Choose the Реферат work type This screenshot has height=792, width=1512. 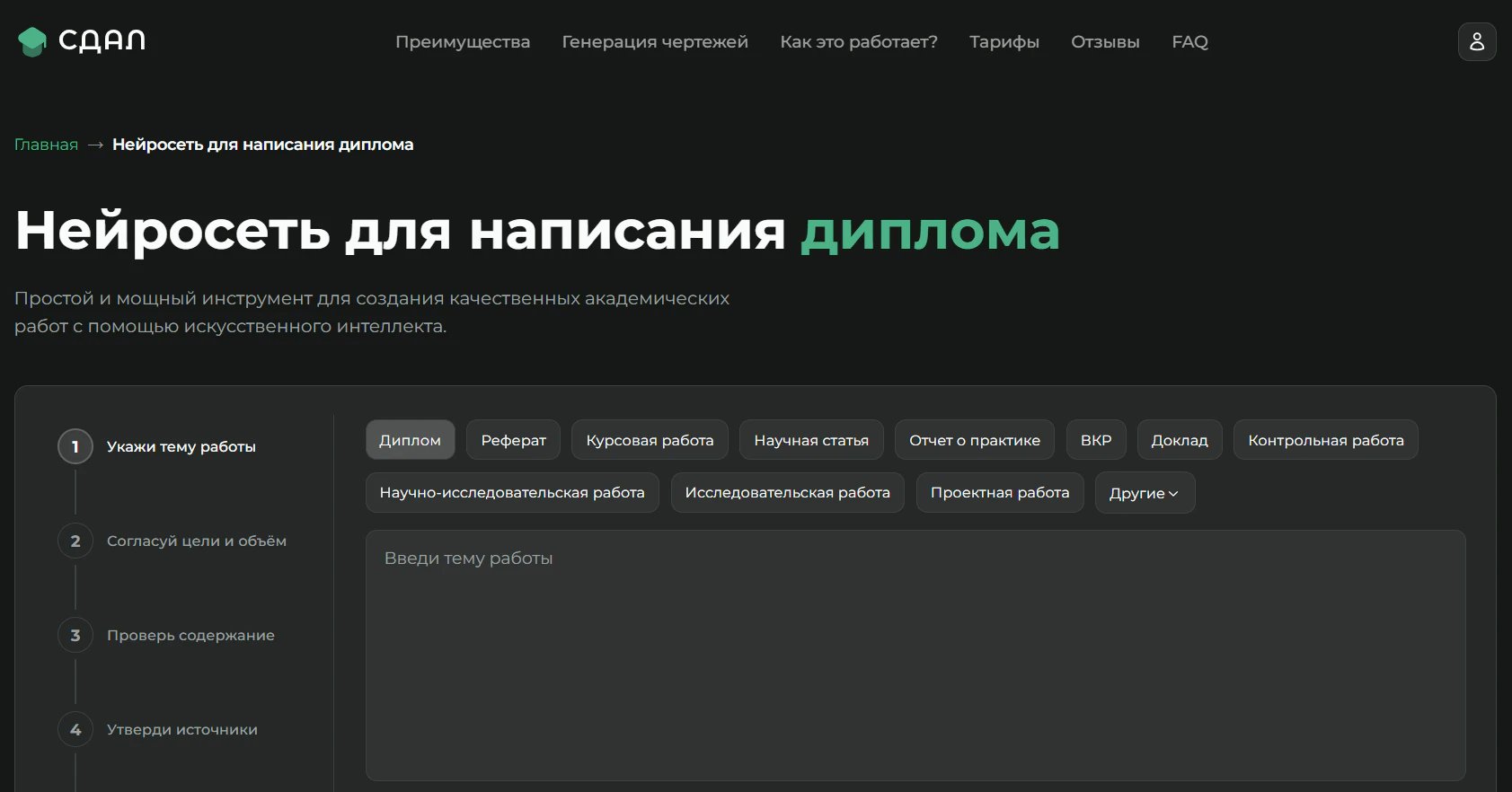(x=513, y=440)
